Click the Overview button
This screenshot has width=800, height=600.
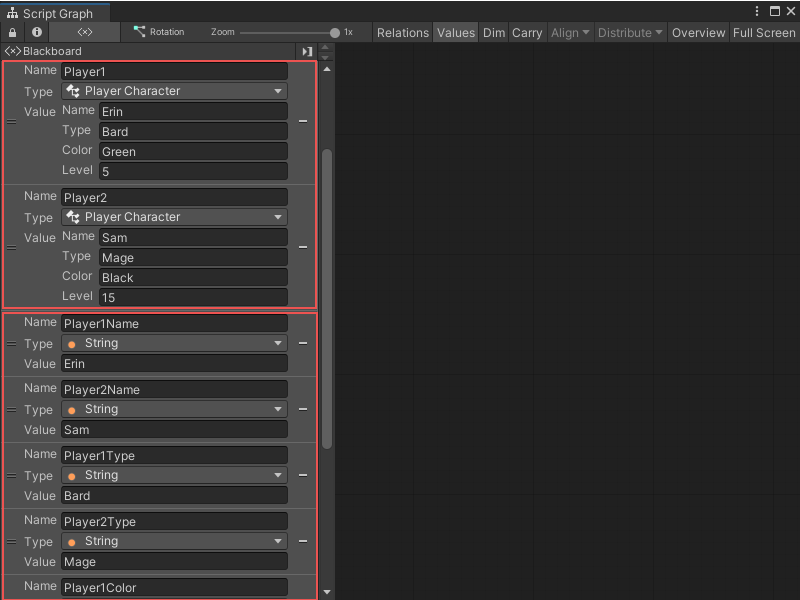pyautogui.click(x=698, y=32)
